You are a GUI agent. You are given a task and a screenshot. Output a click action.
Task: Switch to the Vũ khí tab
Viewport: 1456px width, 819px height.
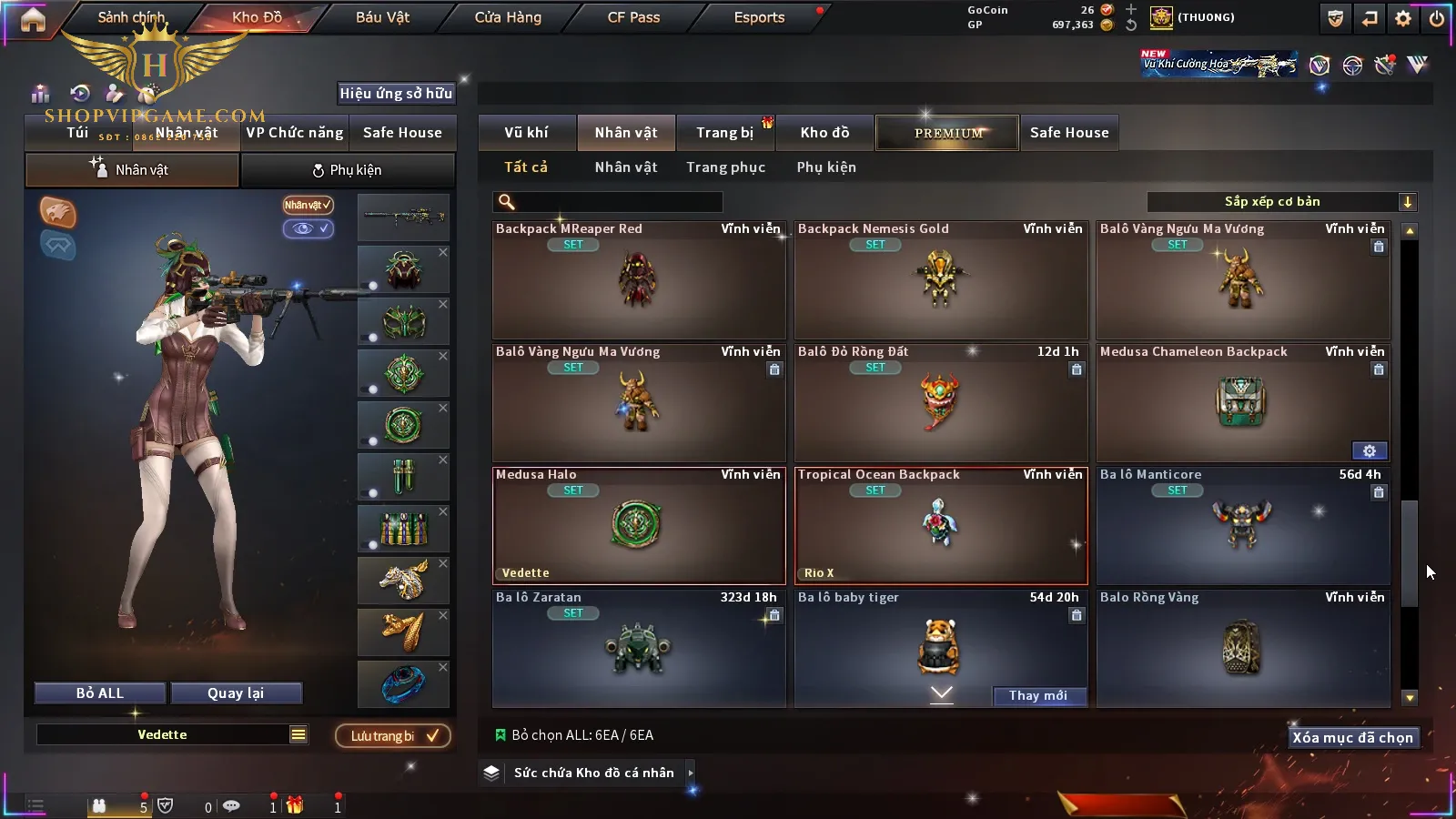point(526,133)
